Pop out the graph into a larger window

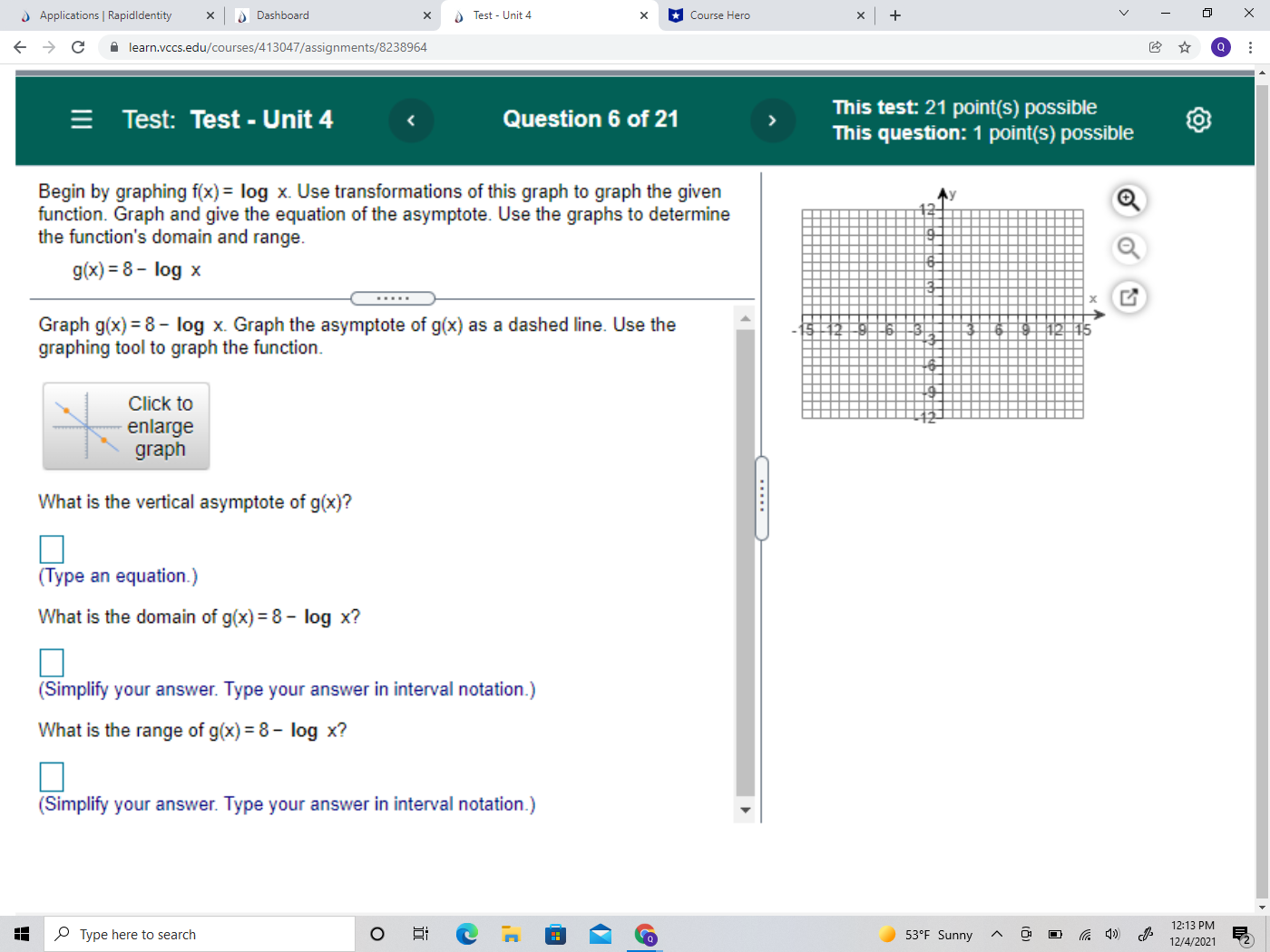click(x=1128, y=296)
